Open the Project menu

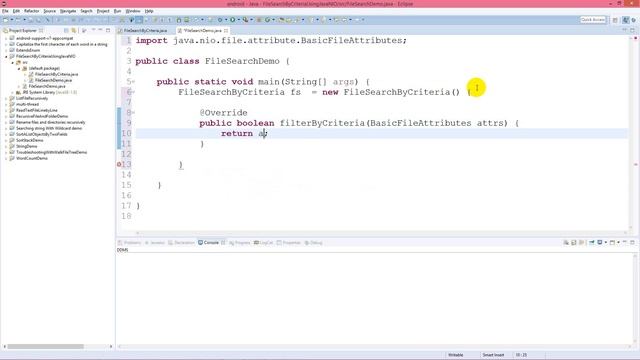(x=103, y=11)
